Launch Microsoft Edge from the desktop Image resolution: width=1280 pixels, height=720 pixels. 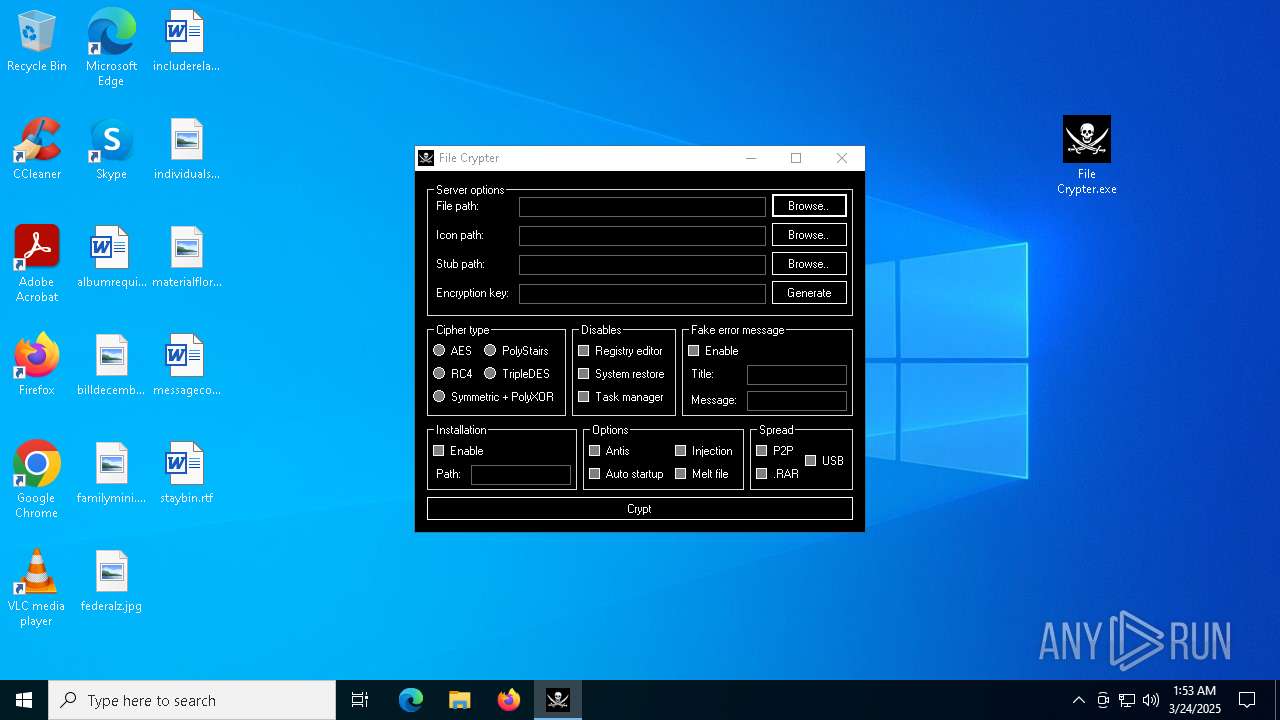(111, 47)
